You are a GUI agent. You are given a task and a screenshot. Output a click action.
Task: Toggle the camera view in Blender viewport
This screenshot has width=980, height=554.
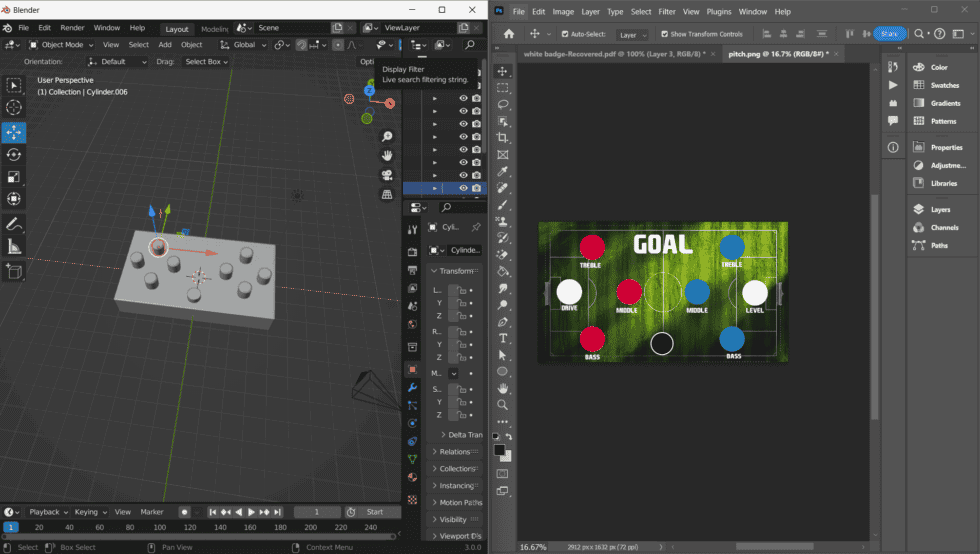click(387, 175)
